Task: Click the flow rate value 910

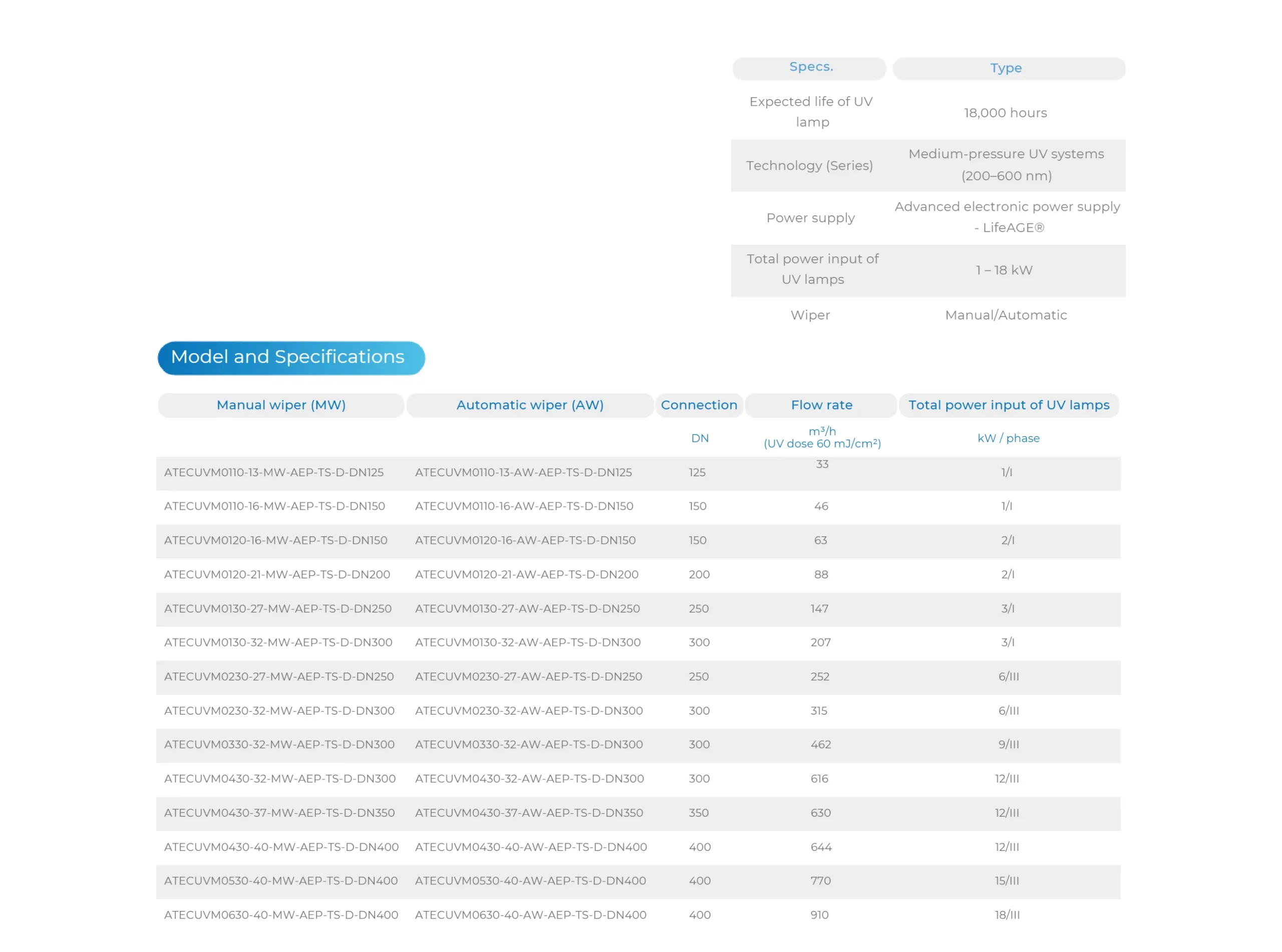Action: point(819,915)
